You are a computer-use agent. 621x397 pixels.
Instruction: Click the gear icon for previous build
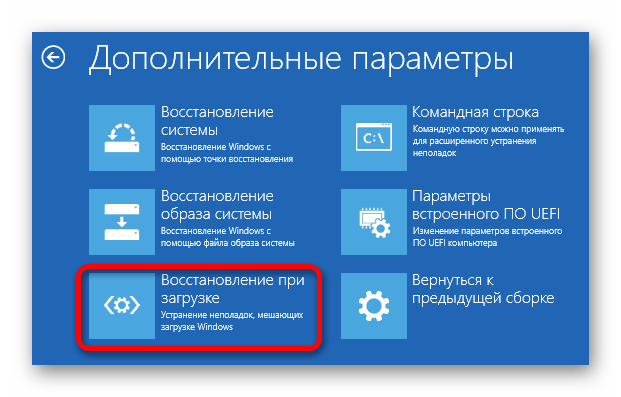tap(373, 305)
